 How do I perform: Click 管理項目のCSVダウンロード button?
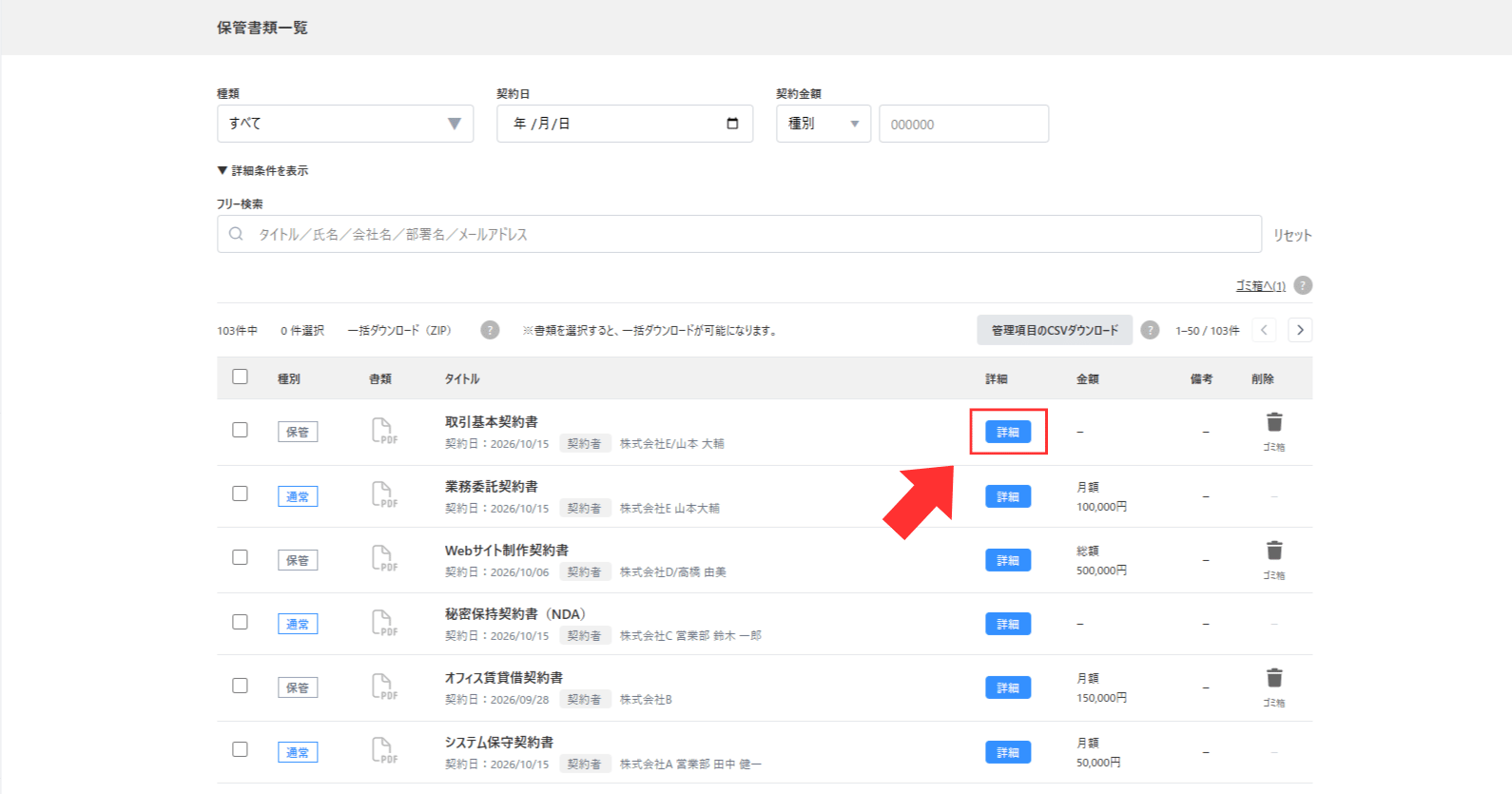(x=1055, y=330)
